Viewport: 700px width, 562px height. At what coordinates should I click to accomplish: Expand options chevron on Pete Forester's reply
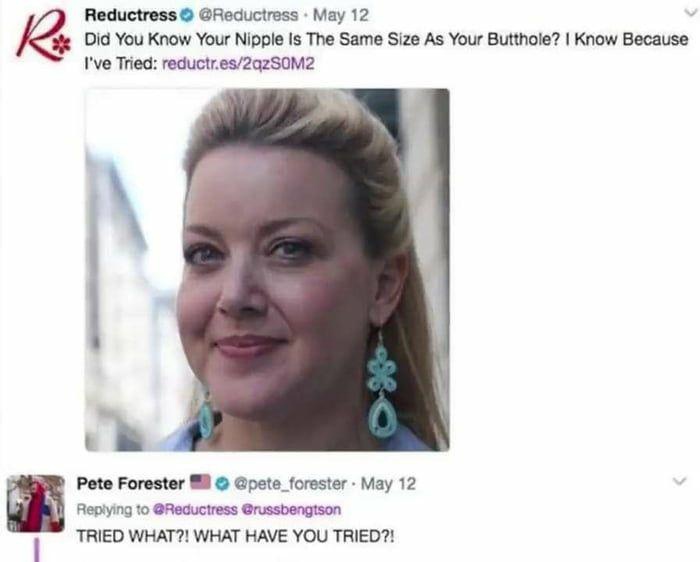tap(679, 481)
